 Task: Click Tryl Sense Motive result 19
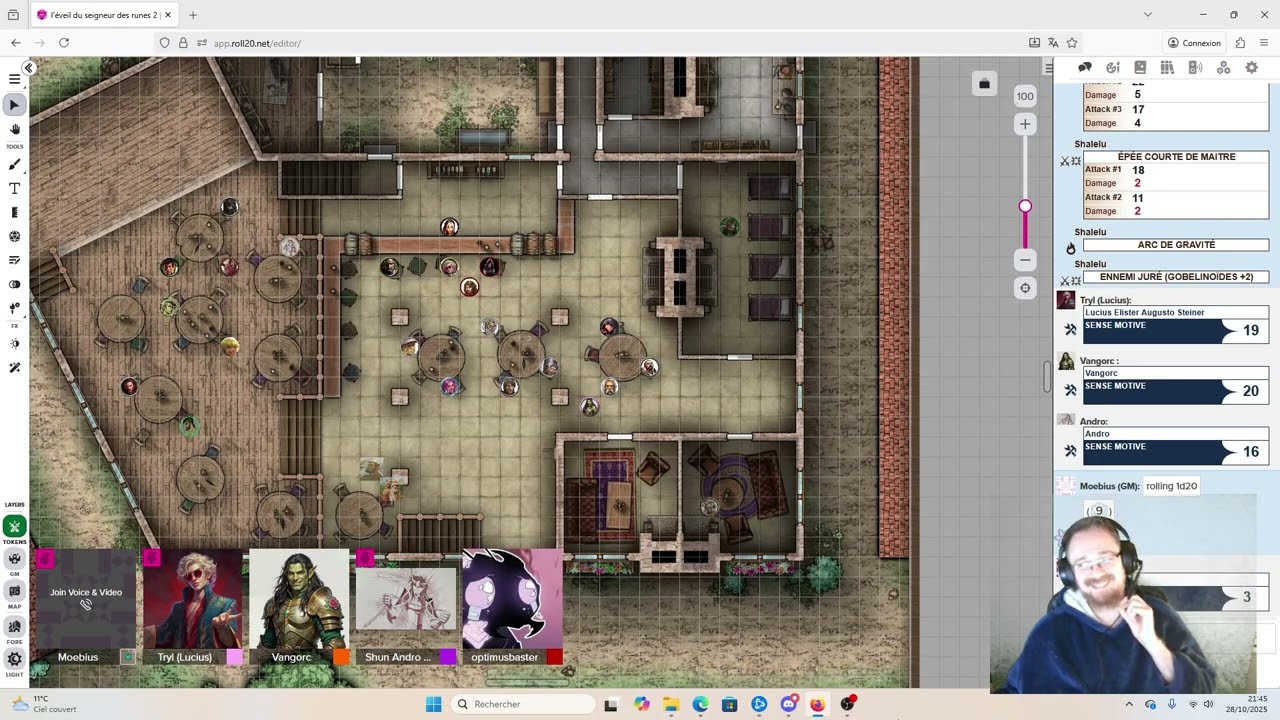tap(1250, 330)
